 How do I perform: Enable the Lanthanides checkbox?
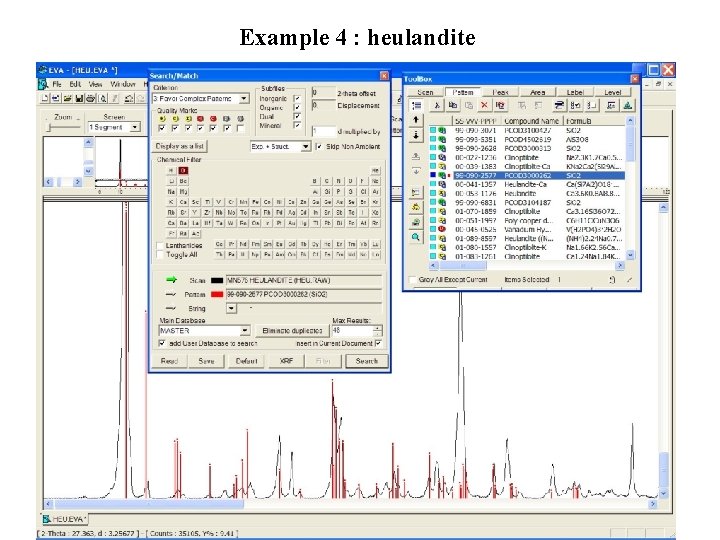pos(160,246)
